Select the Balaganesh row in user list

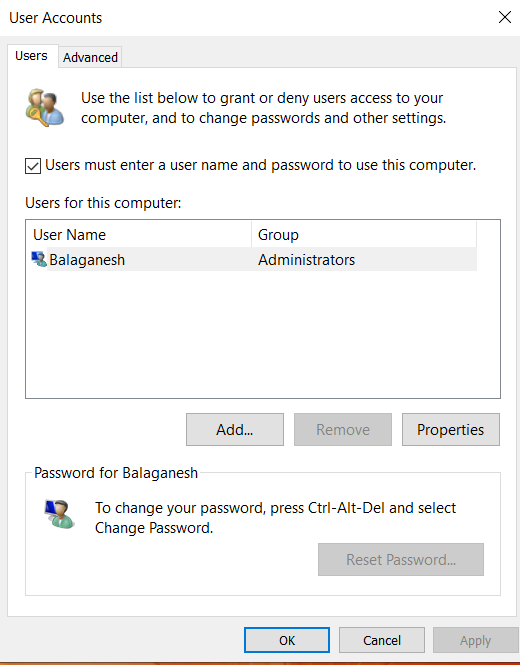254,259
